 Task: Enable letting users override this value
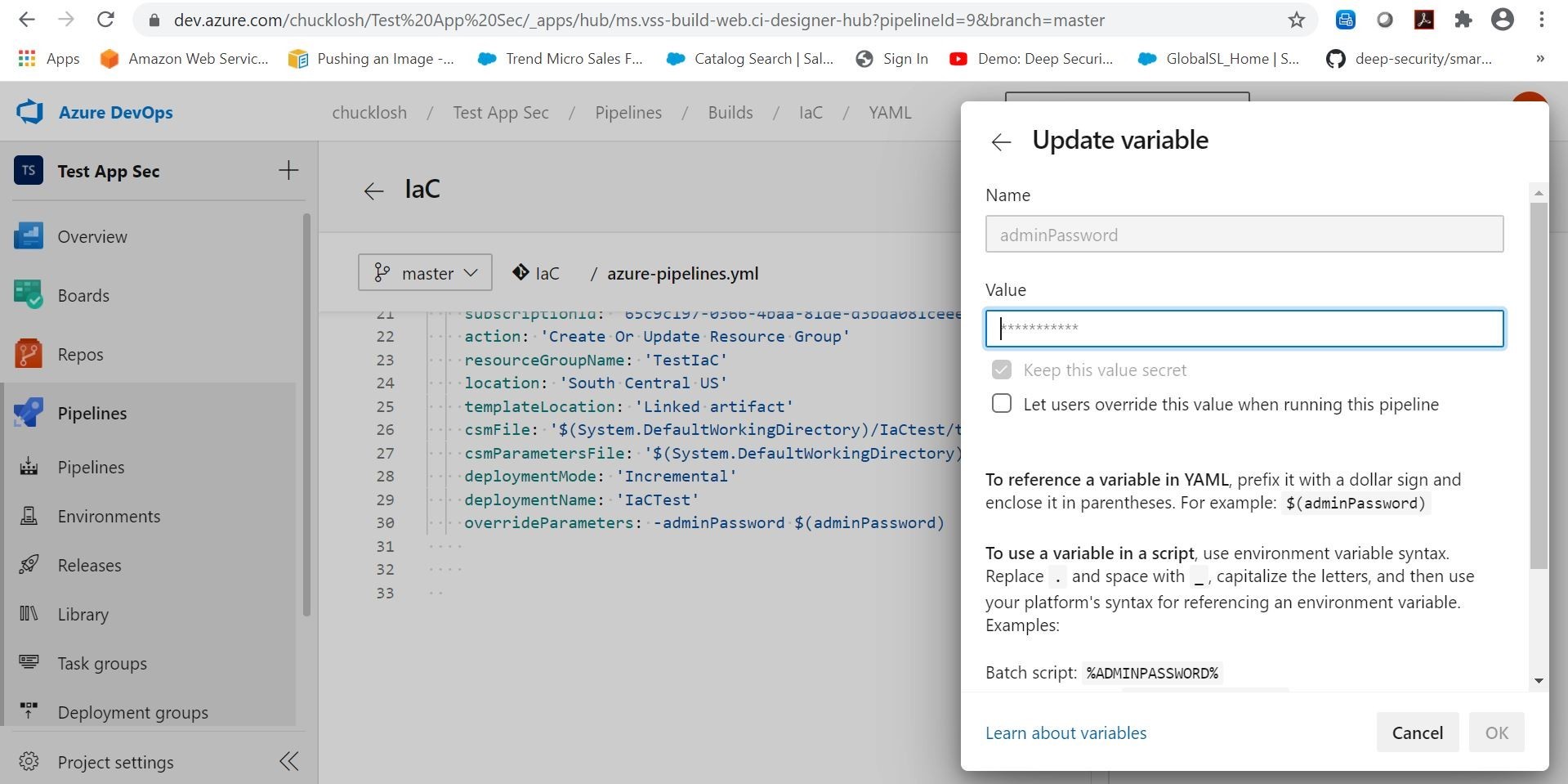pyautogui.click(x=1001, y=404)
